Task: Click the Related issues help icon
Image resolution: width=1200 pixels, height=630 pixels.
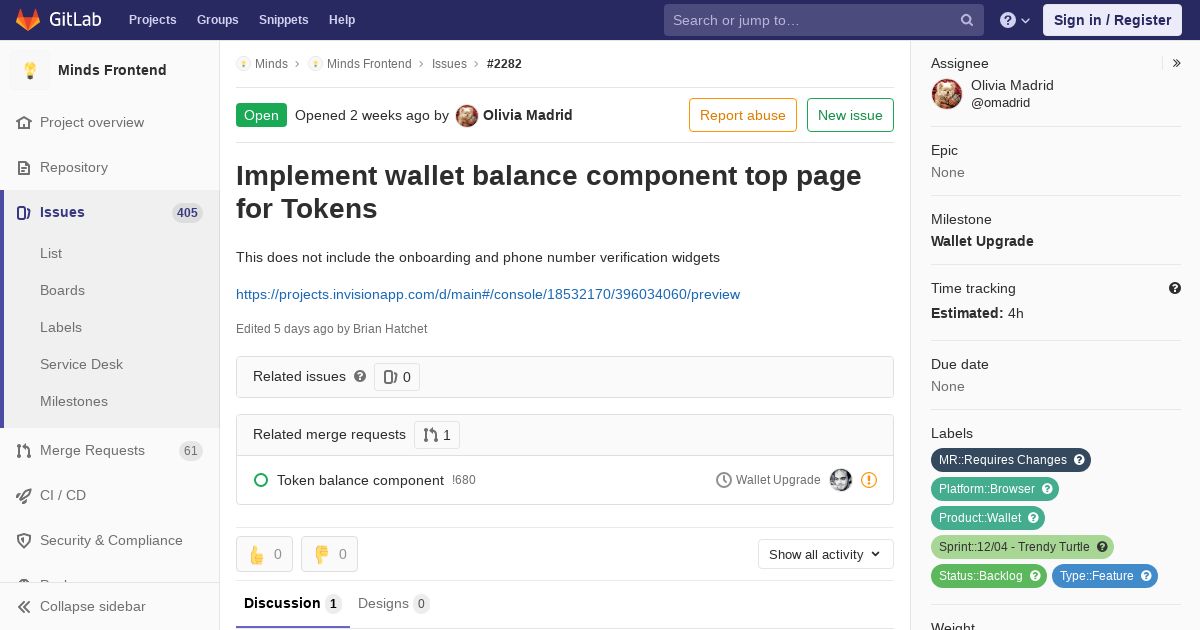Action: (x=360, y=376)
